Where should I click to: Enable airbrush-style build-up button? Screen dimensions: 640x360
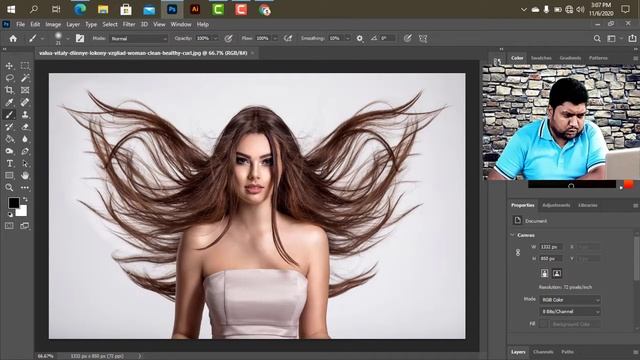(x=288, y=38)
